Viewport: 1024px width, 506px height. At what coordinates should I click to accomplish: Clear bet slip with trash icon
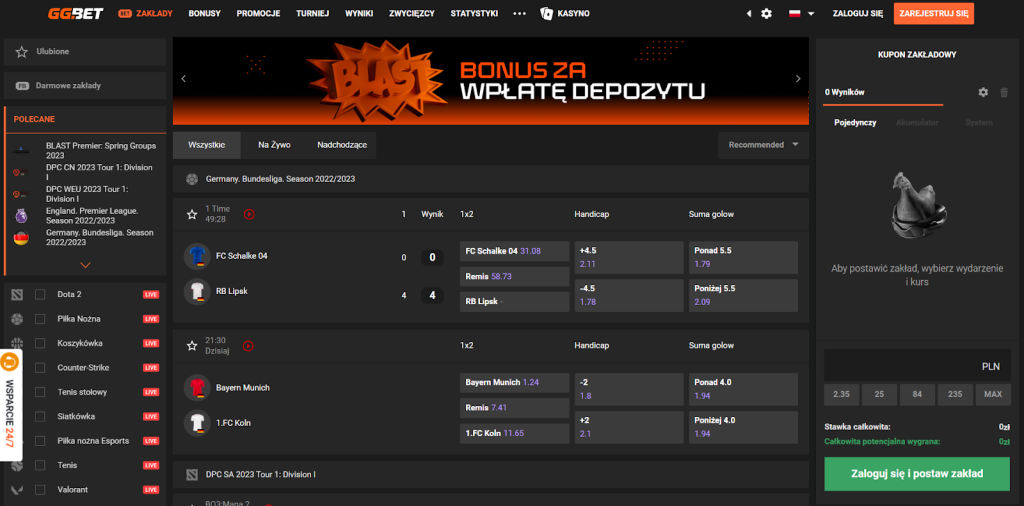[x=1004, y=93]
